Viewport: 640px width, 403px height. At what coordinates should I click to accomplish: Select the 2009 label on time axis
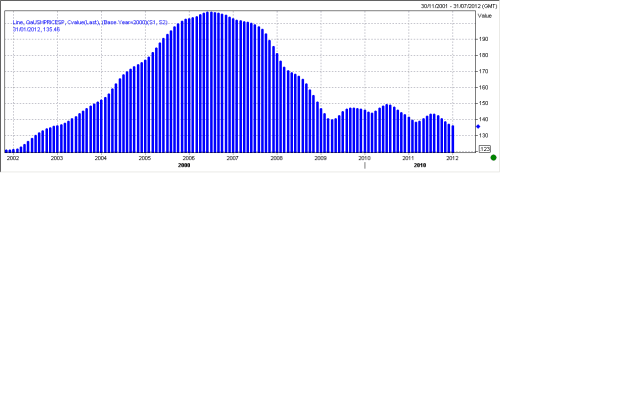(x=320, y=158)
